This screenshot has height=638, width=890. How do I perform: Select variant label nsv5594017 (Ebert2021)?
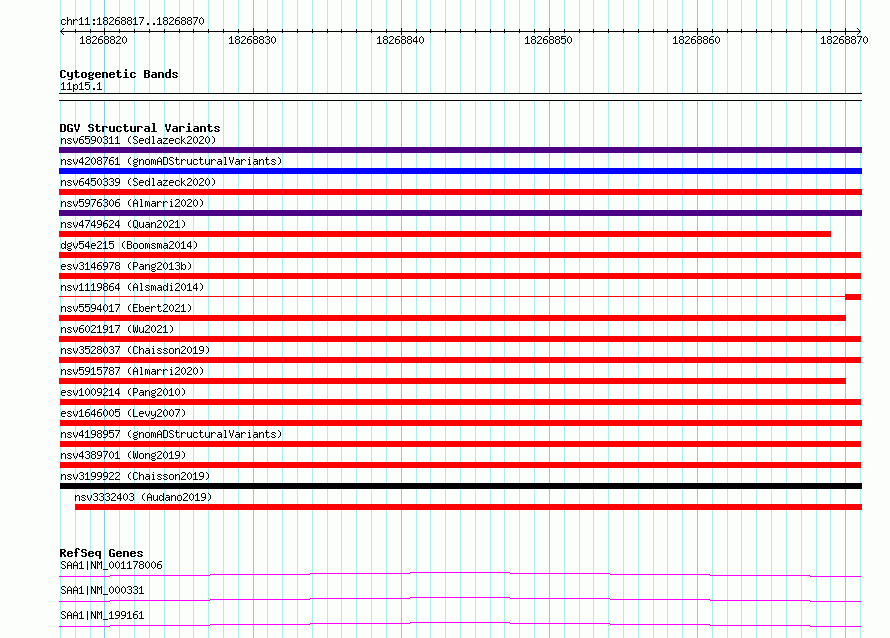point(126,308)
